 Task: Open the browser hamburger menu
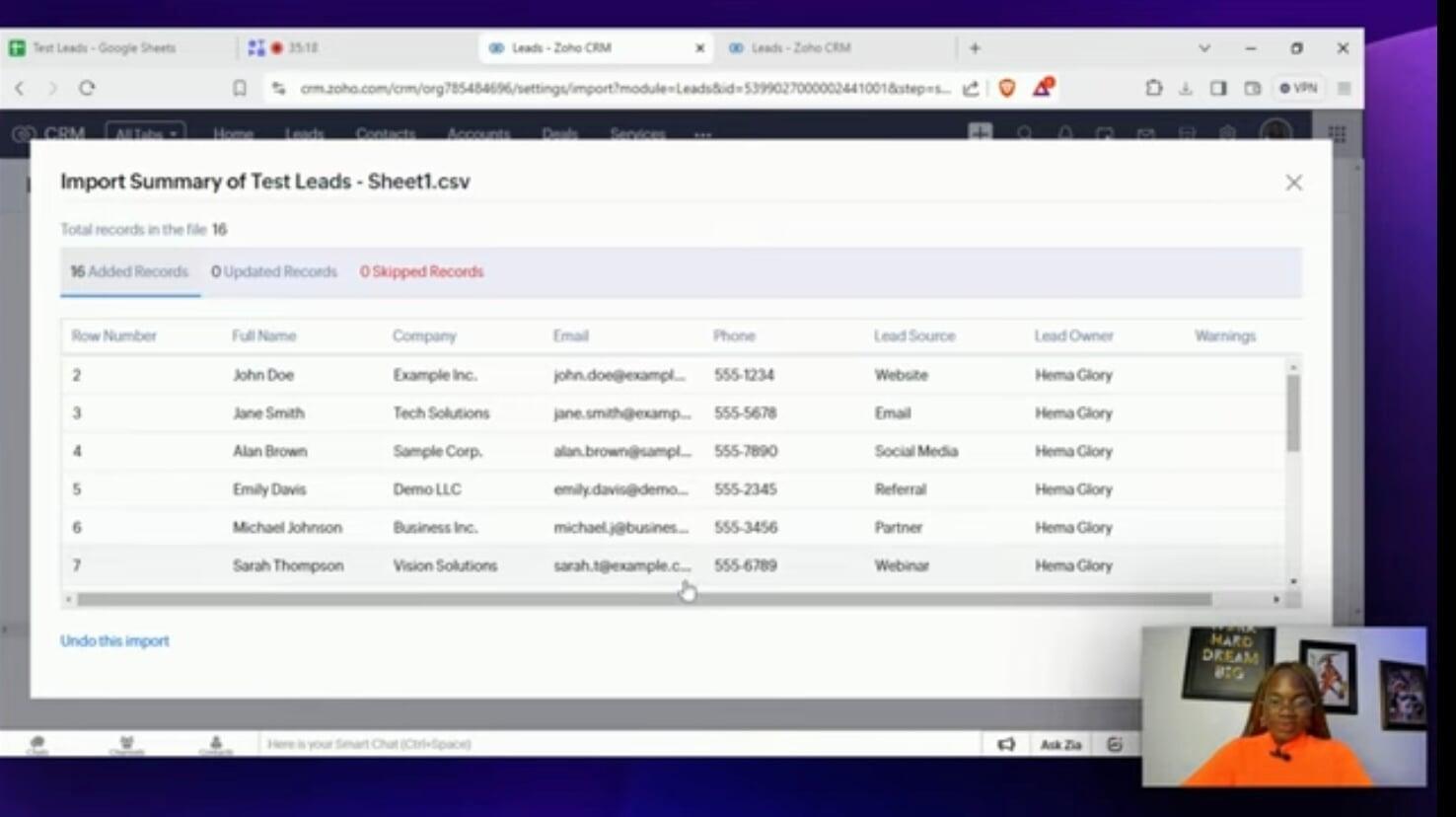click(1343, 88)
